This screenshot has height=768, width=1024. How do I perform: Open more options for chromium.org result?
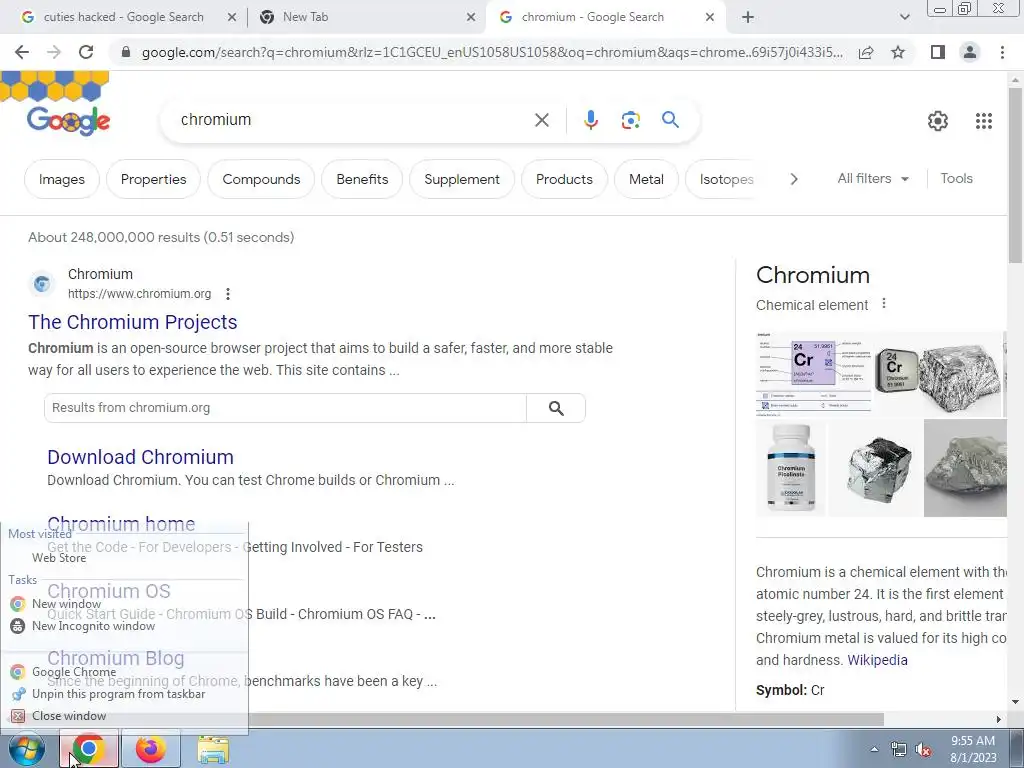pyautogui.click(x=228, y=294)
